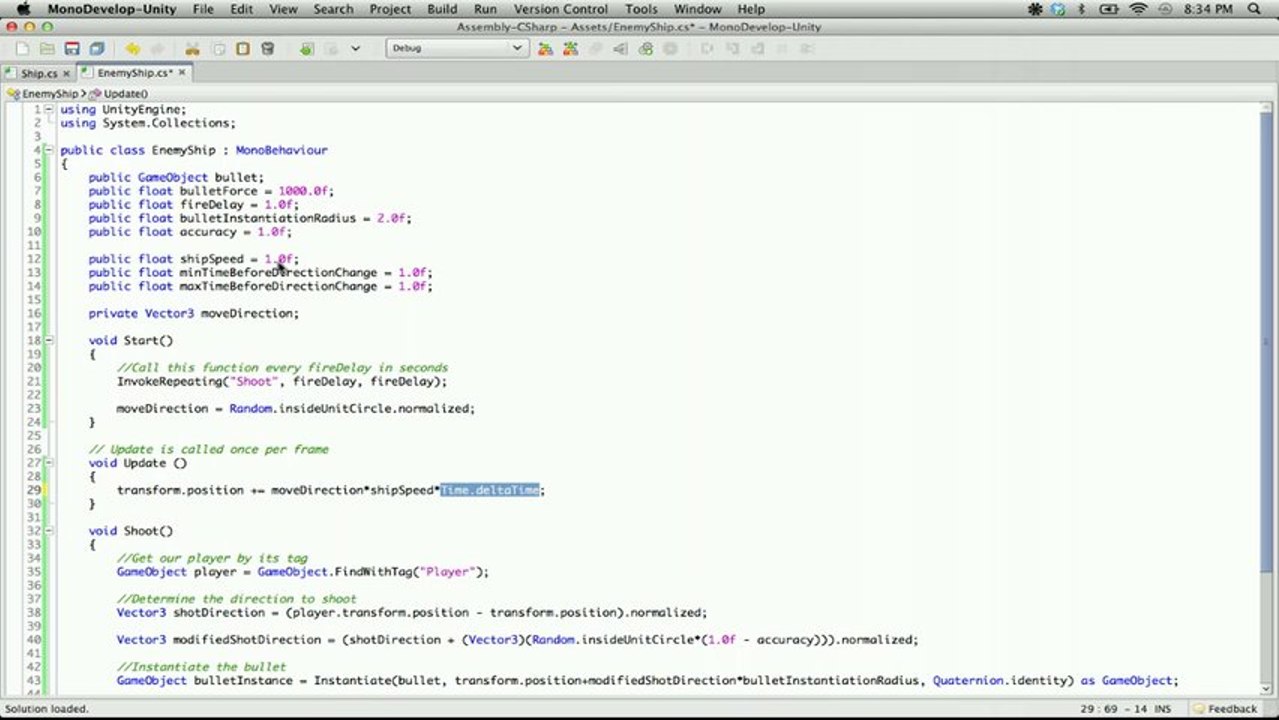Click the '29 : 69 – 14' cursor position
Image resolution: width=1279 pixels, height=720 pixels.
(1112, 709)
